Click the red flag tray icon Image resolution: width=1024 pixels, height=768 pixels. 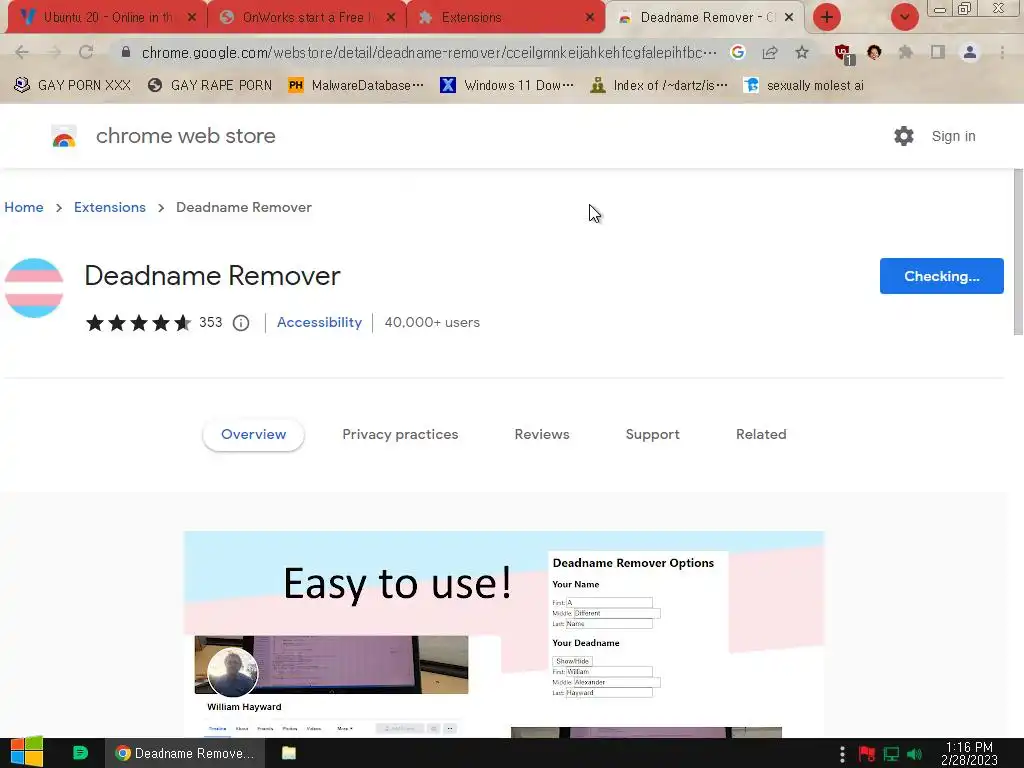[x=867, y=754]
